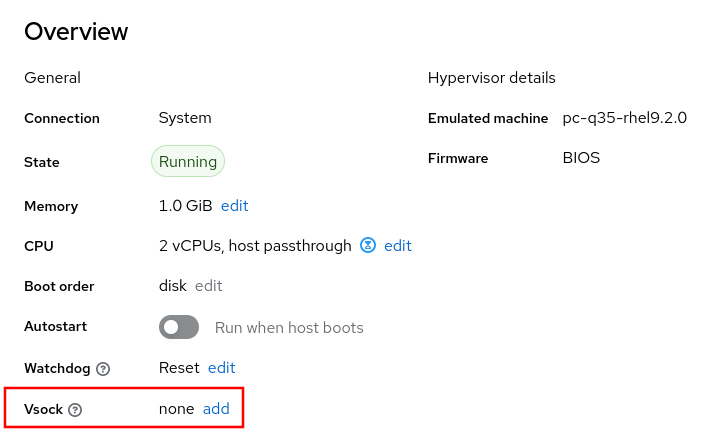Screen dimensions: 704x435
Task: Click the 1.0 GiB memory value
Action: point(185,206)
